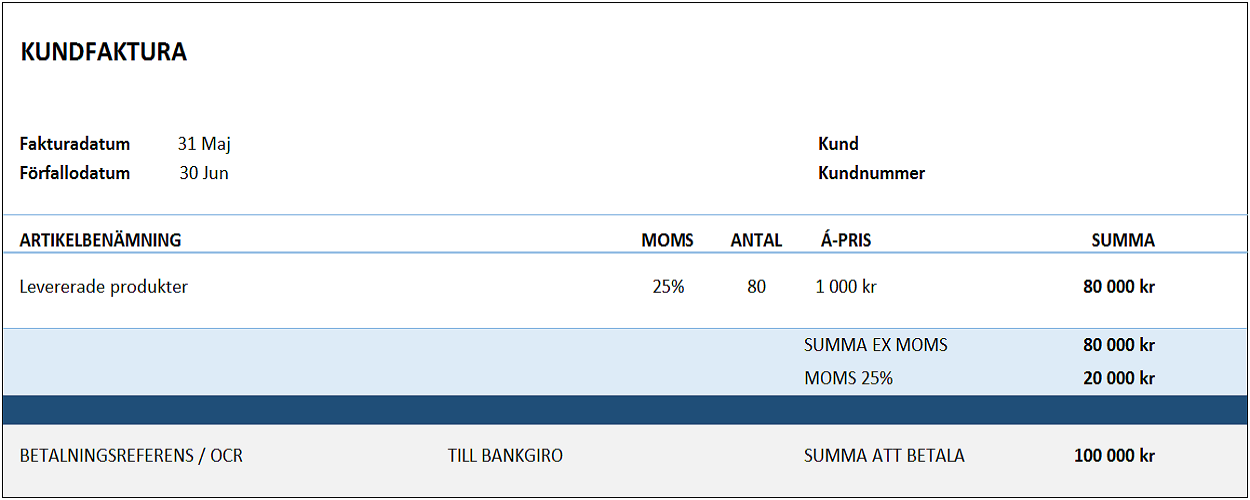Click the quantity value 80
The image size is (1250, 500).
tap(756, 287)
